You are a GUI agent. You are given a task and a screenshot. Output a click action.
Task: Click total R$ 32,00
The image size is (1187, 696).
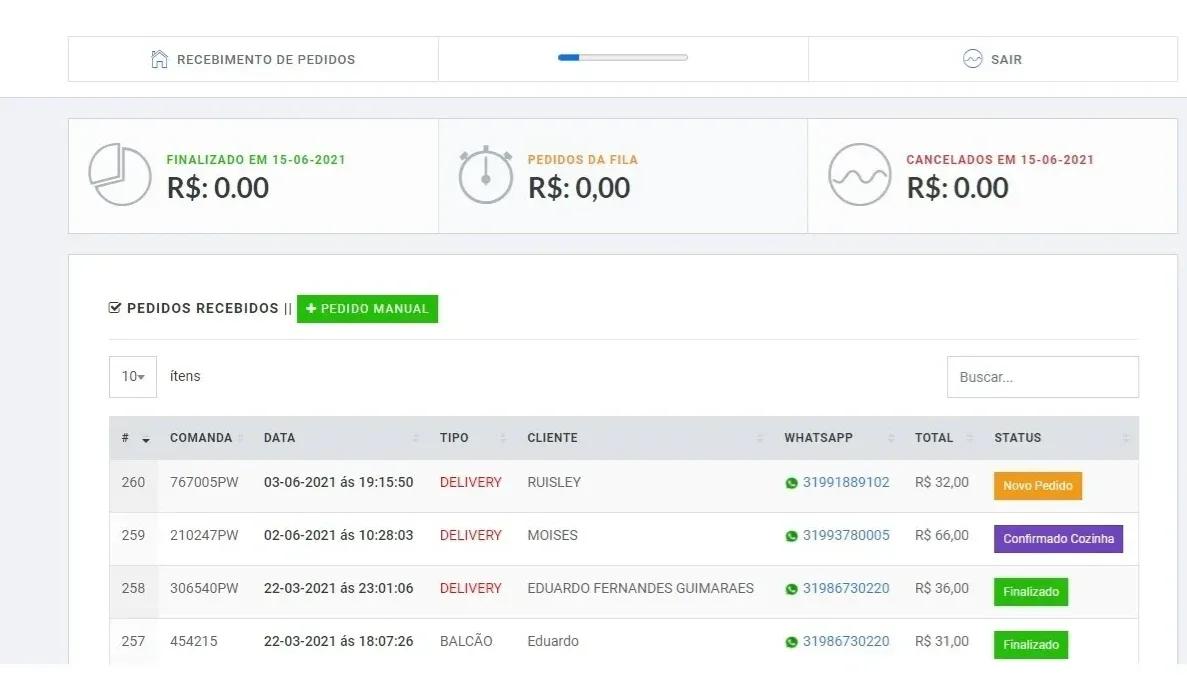pos(942,482)
